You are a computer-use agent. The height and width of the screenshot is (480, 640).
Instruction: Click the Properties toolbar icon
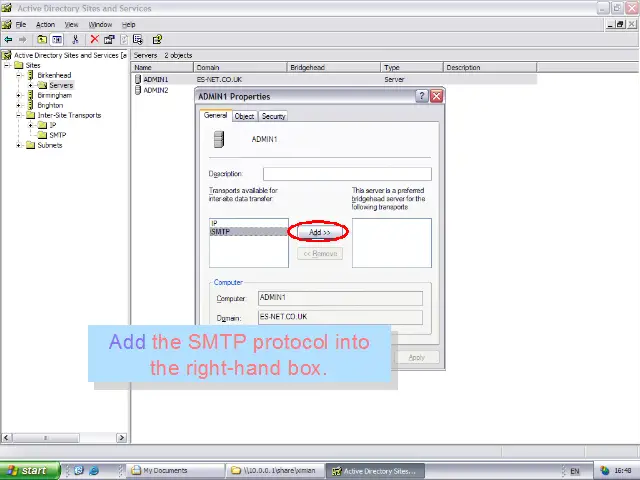point(109,40)
